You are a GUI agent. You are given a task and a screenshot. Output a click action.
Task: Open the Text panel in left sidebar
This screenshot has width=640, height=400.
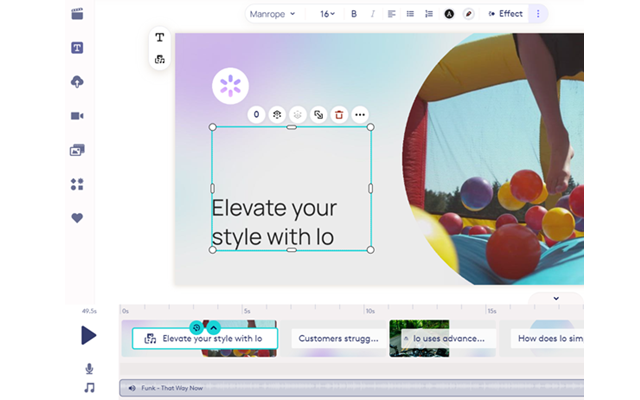pyautogui.click(x=77, y=48)
